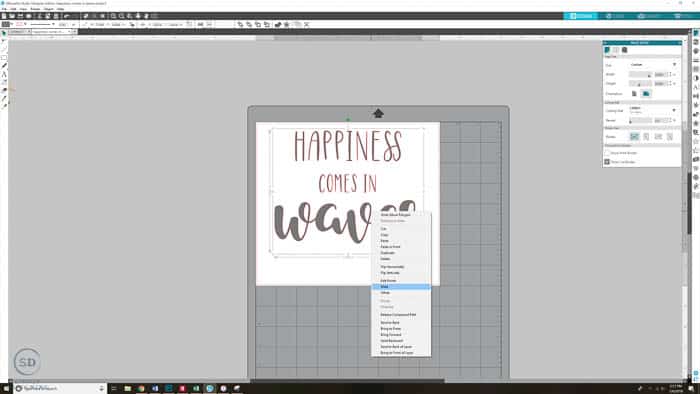700x394 pixels.
Task: Click the Zoom In magnifier icon
Action: [x=113, y=16]
